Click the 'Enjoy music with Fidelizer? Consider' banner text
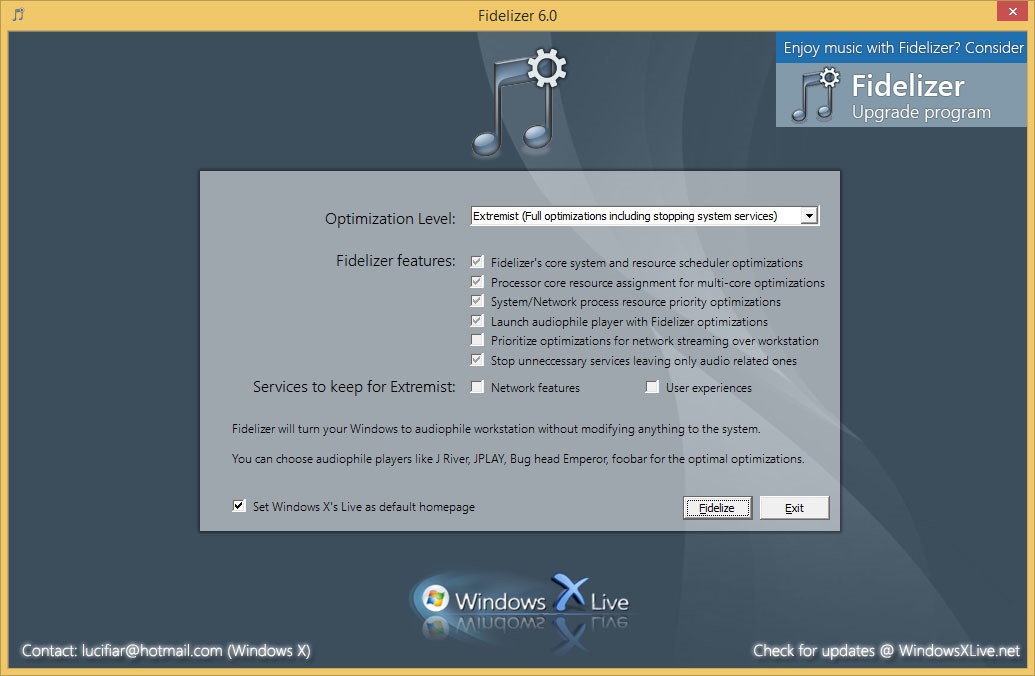 coord(903,48)
